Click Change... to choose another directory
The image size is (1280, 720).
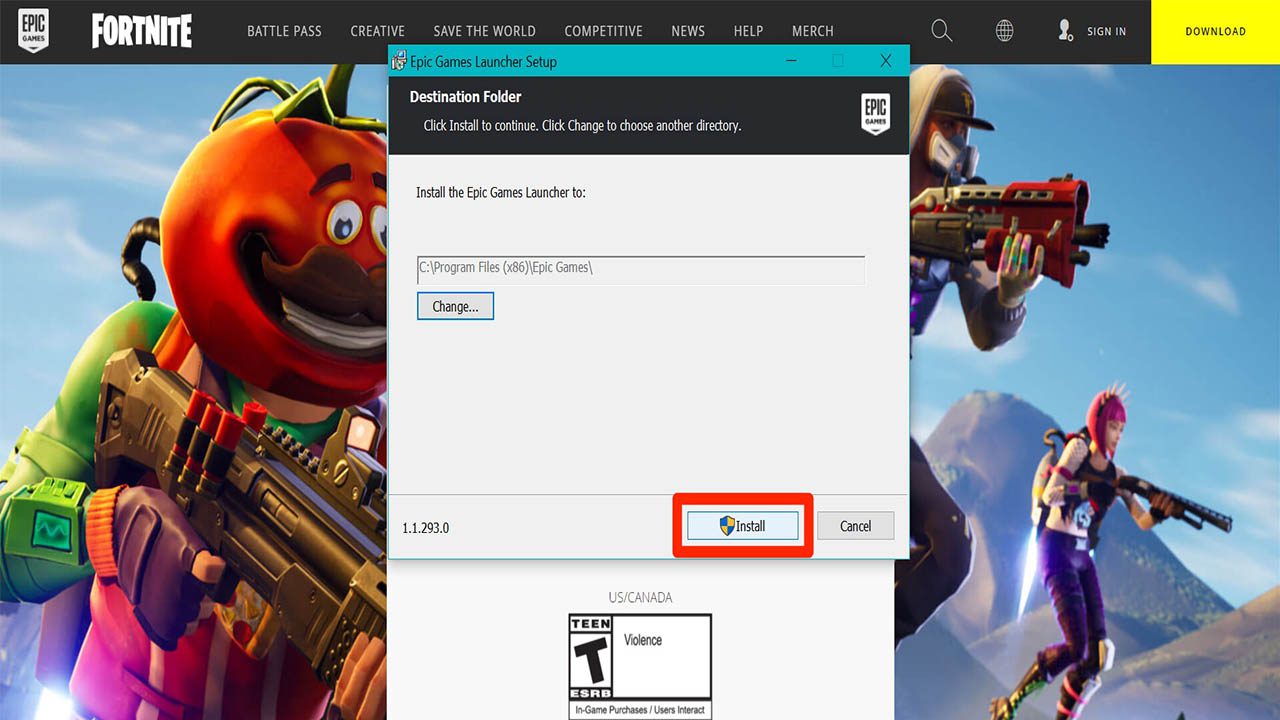click(455, 306)
